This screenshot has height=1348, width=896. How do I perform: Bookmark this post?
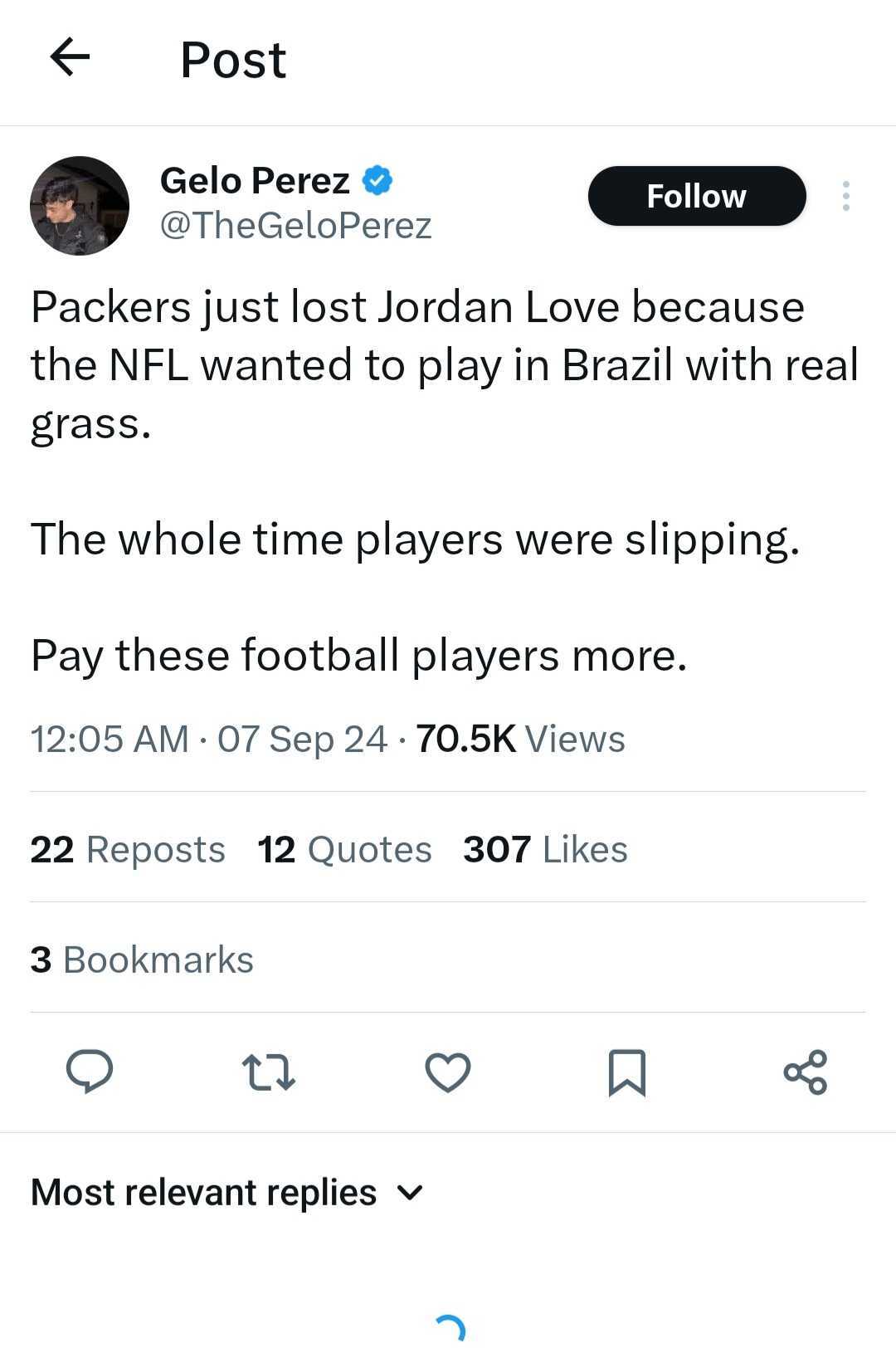point(626,1072)
